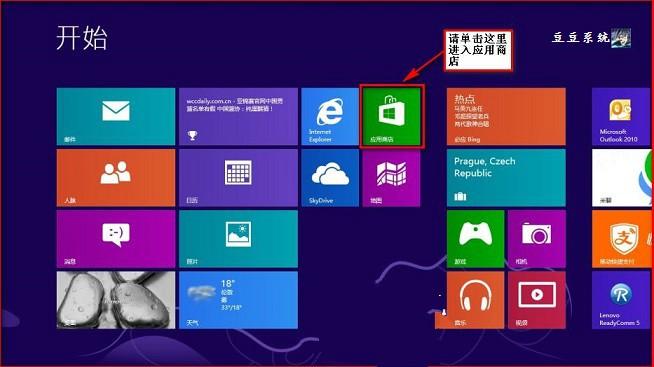Open the SkyDrive cloud tile
Screen dimensions: 654x367
(330, 178)
